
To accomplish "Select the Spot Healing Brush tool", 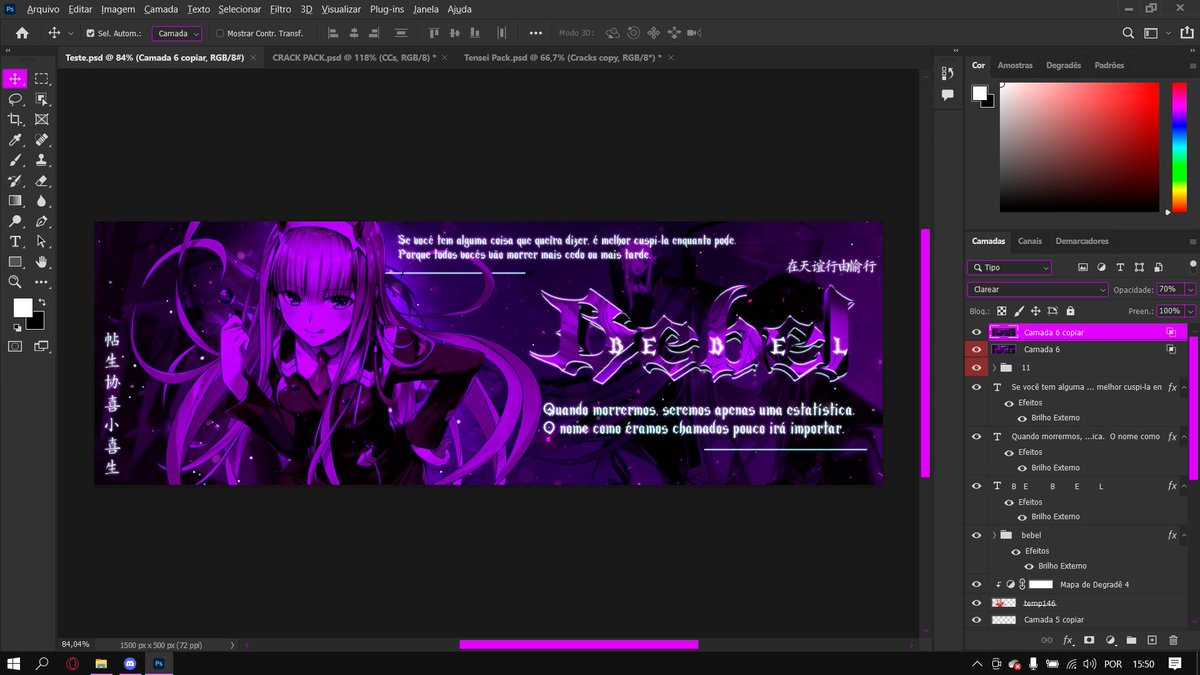I will (x=42, y=140).
